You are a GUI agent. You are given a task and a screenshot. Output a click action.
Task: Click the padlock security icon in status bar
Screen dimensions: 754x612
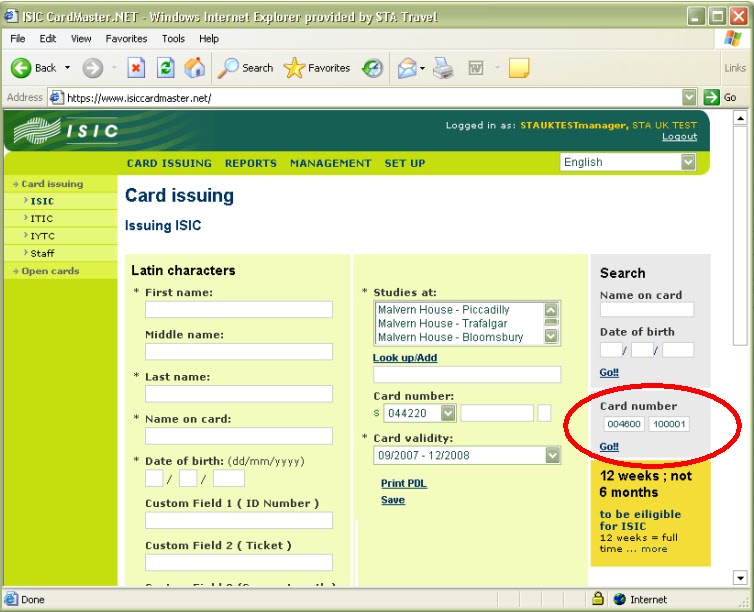click(598, 599)
